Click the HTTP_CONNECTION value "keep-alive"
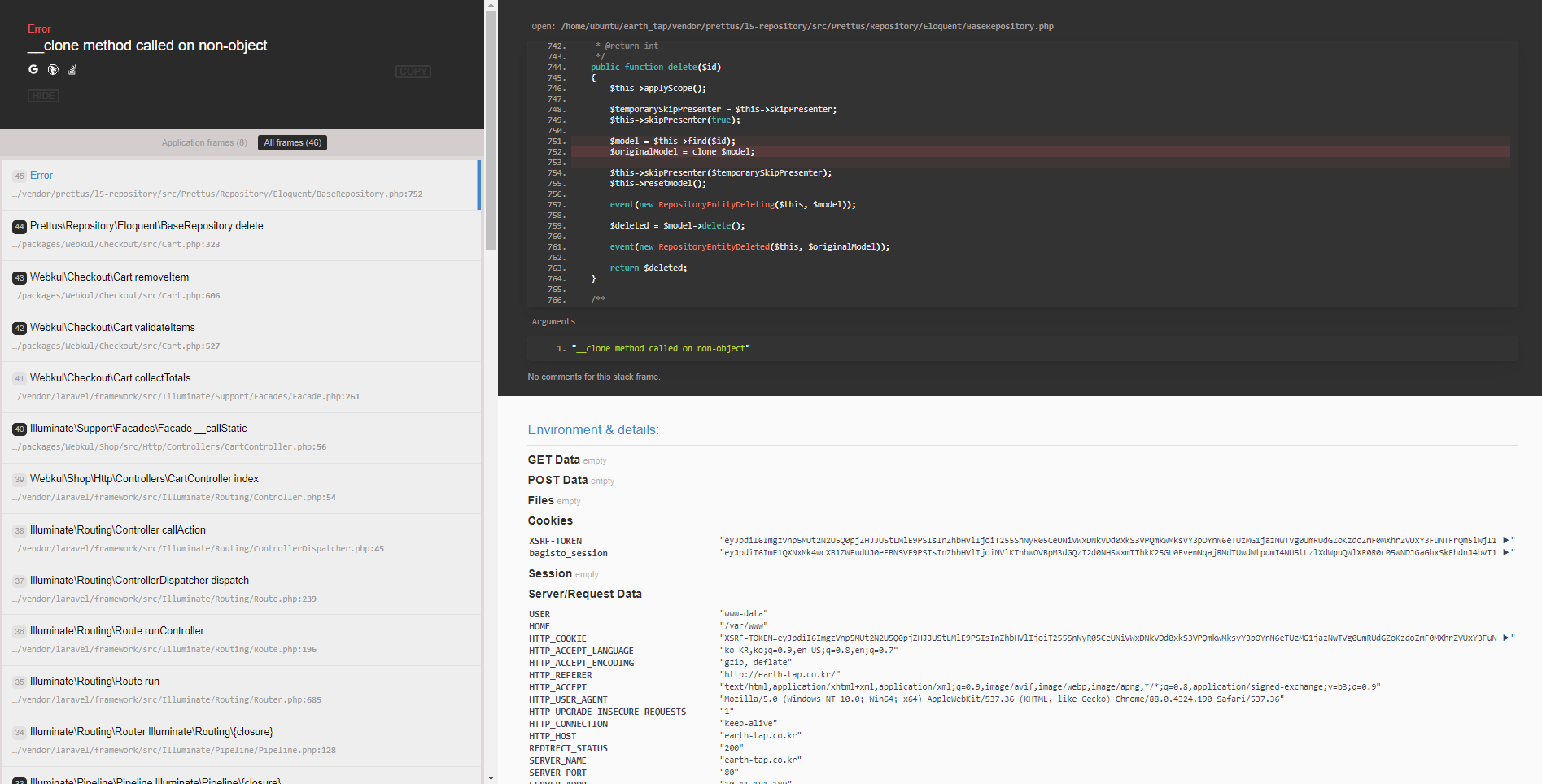 (x=749, y=724)
